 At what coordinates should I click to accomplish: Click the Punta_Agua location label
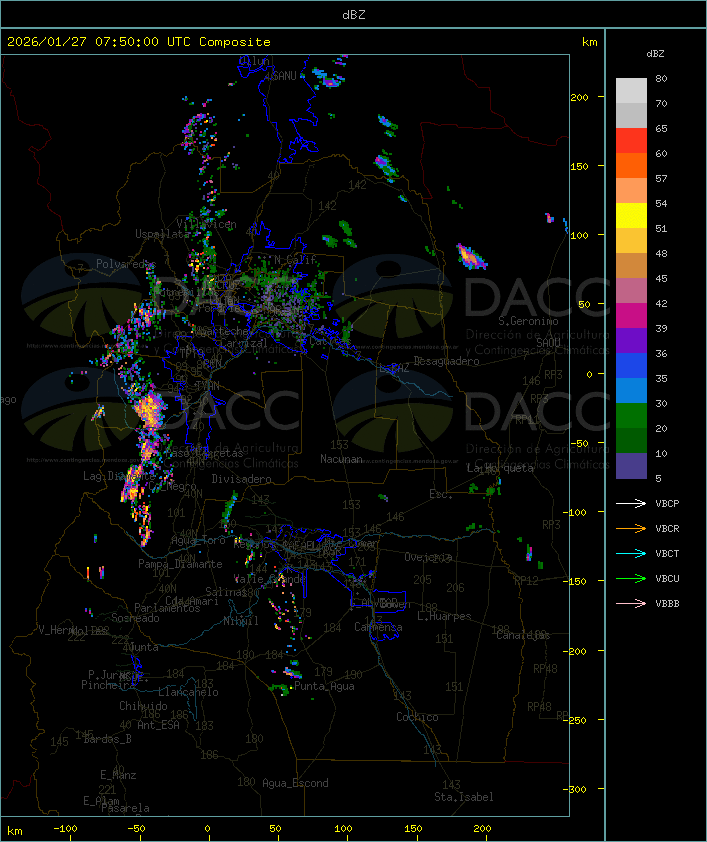(325, 687)
